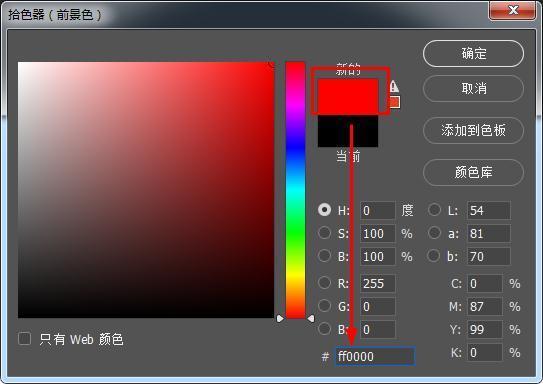Image resolution: width=543 pixels, height=384 pixels.
Task: Click the 确定 button
Action: pyautogui.click(x=473, y=54)
